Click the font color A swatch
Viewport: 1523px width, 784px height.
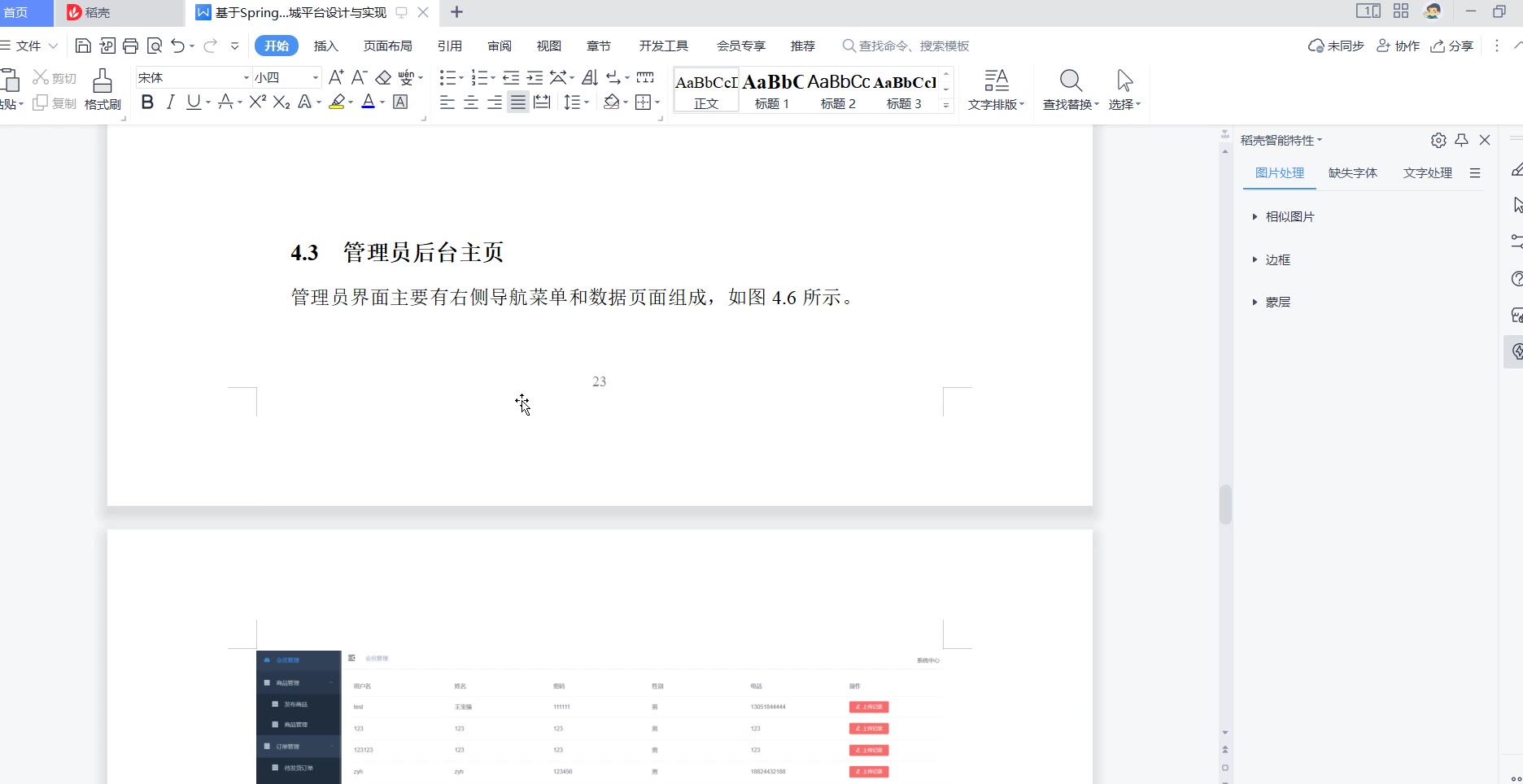click(368, 102)
